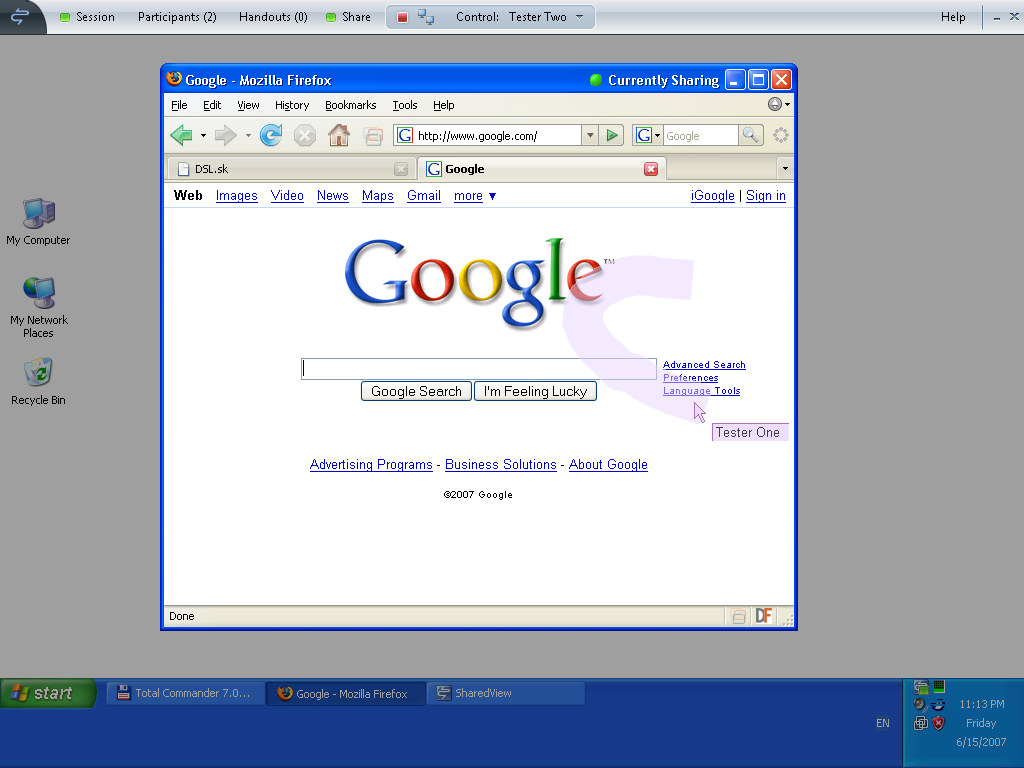The image size is (1024, 768).
Task: Click the Stop loading icon in Firefox
Action: tap(304, 136)
